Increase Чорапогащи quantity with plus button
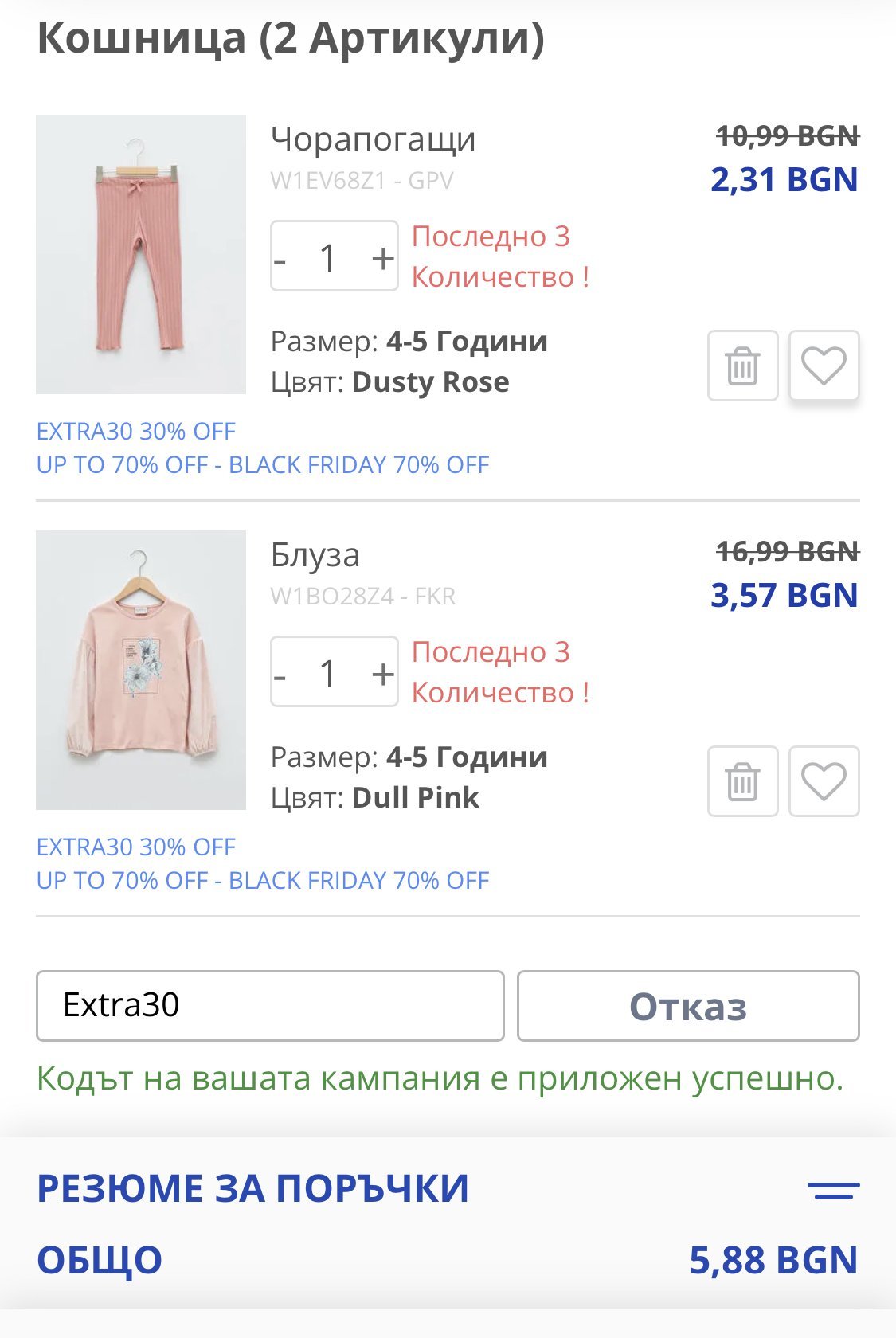The image size is (896, 1338). pos(383,258)
